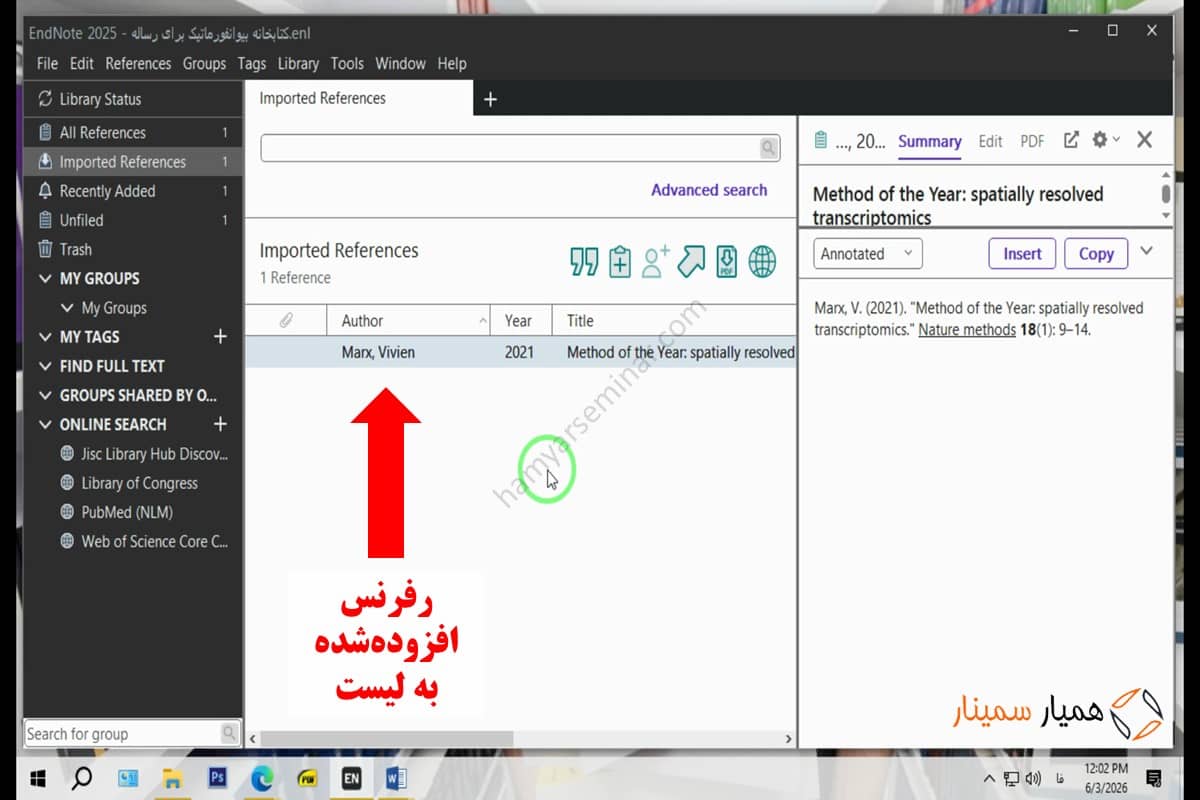Open Photoshop from the taskbar
Viewport: 1200px width, 800px height.
(x=217, y=778)
